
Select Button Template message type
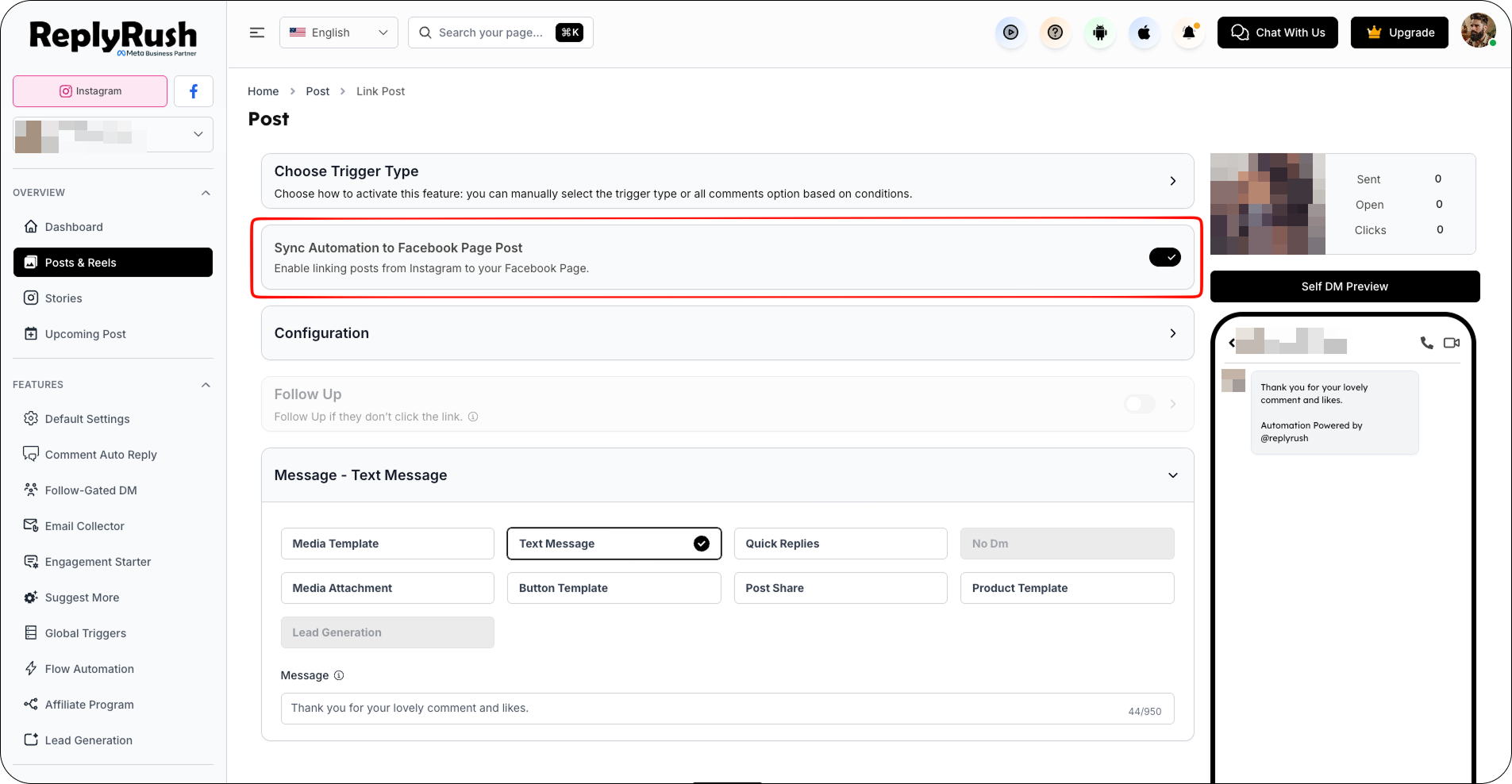click(x=614, y=588)
